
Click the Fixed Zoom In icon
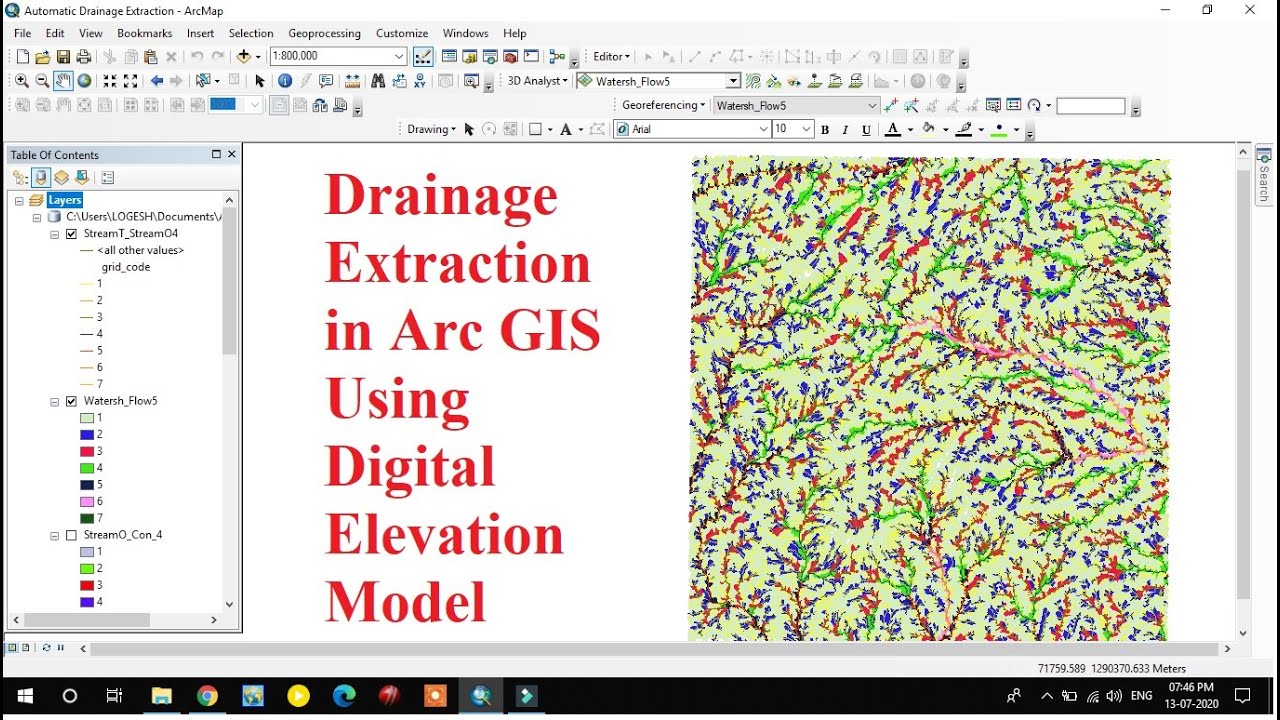coord(110,81)
